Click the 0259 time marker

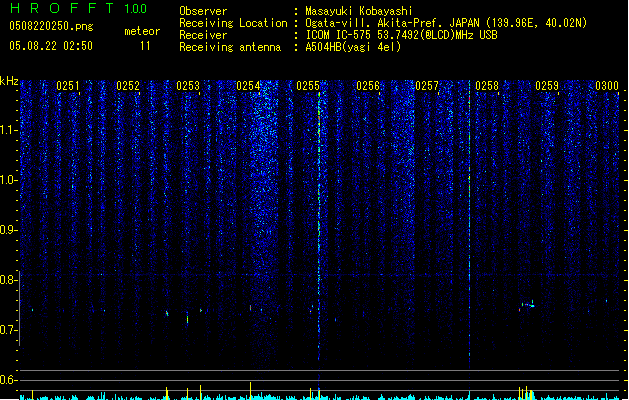click(x=547, y=86)
